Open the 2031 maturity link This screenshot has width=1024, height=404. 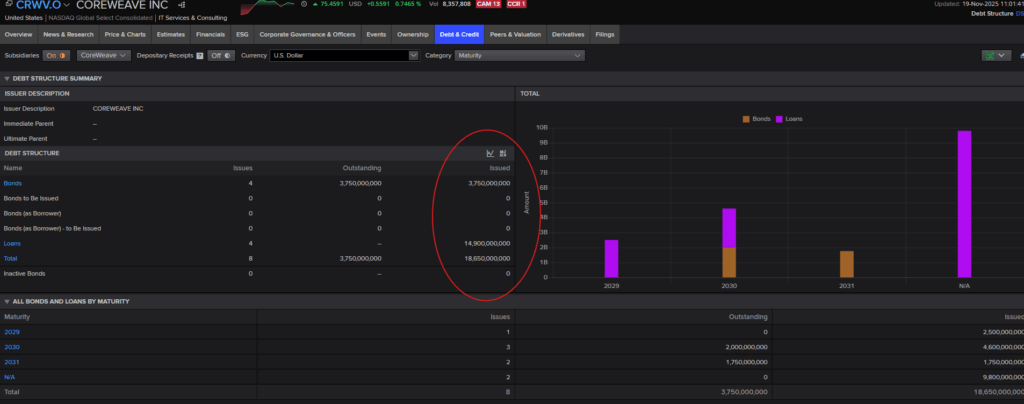[x=12, y=362]
